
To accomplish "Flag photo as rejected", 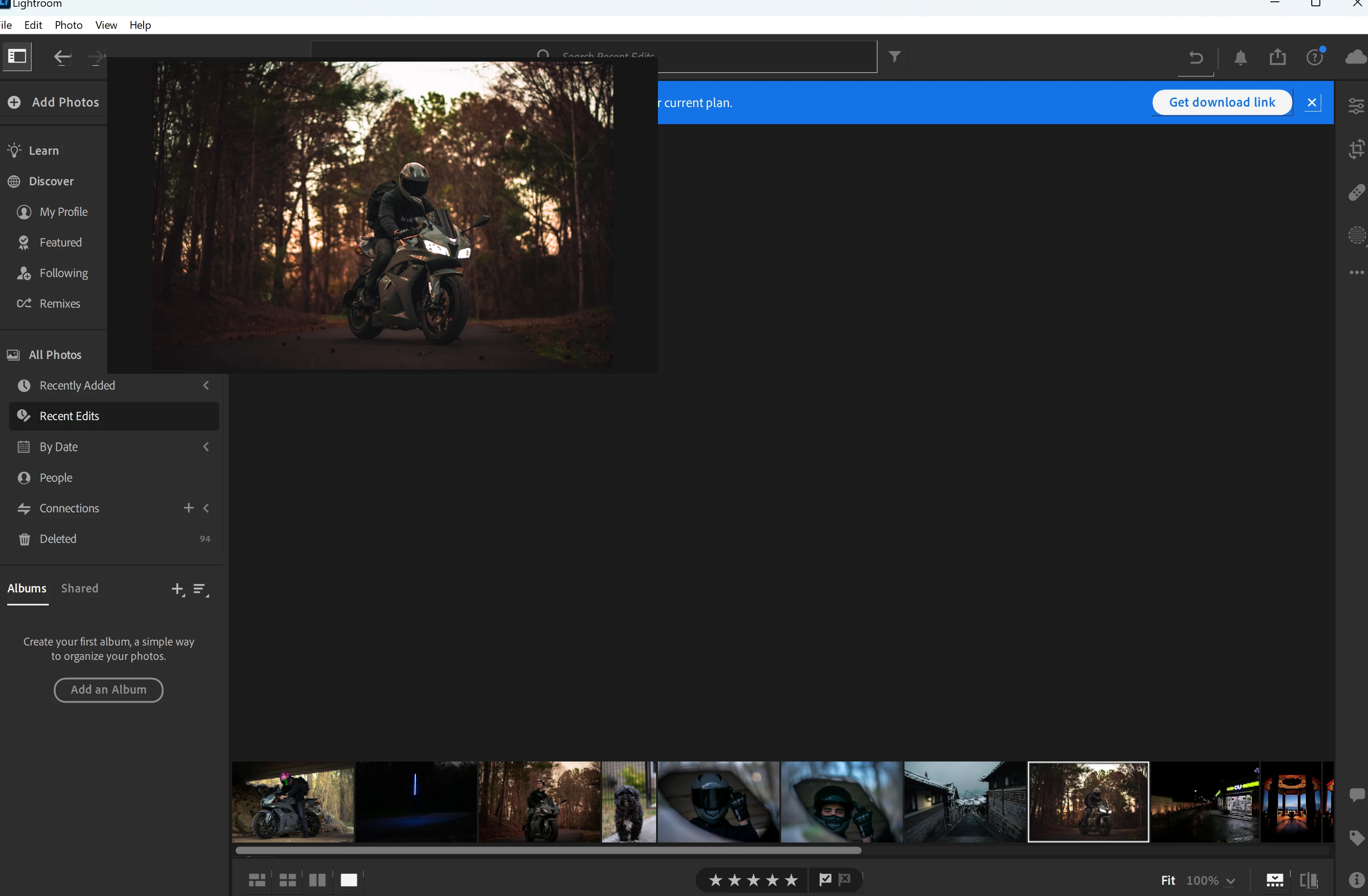I will [x=844, y=879].
